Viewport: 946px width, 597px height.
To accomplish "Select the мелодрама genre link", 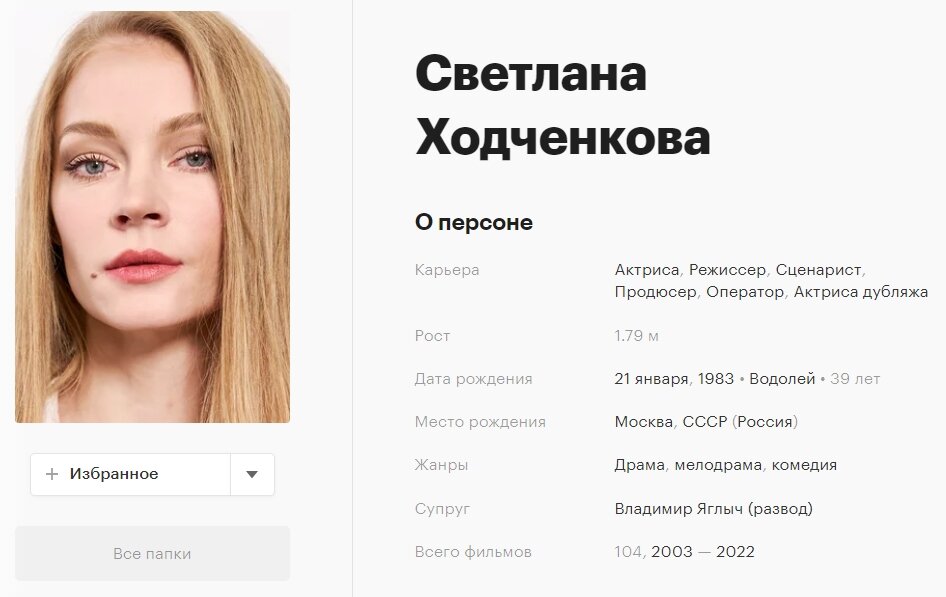I will pyautogui.click(x=718, y=465).
